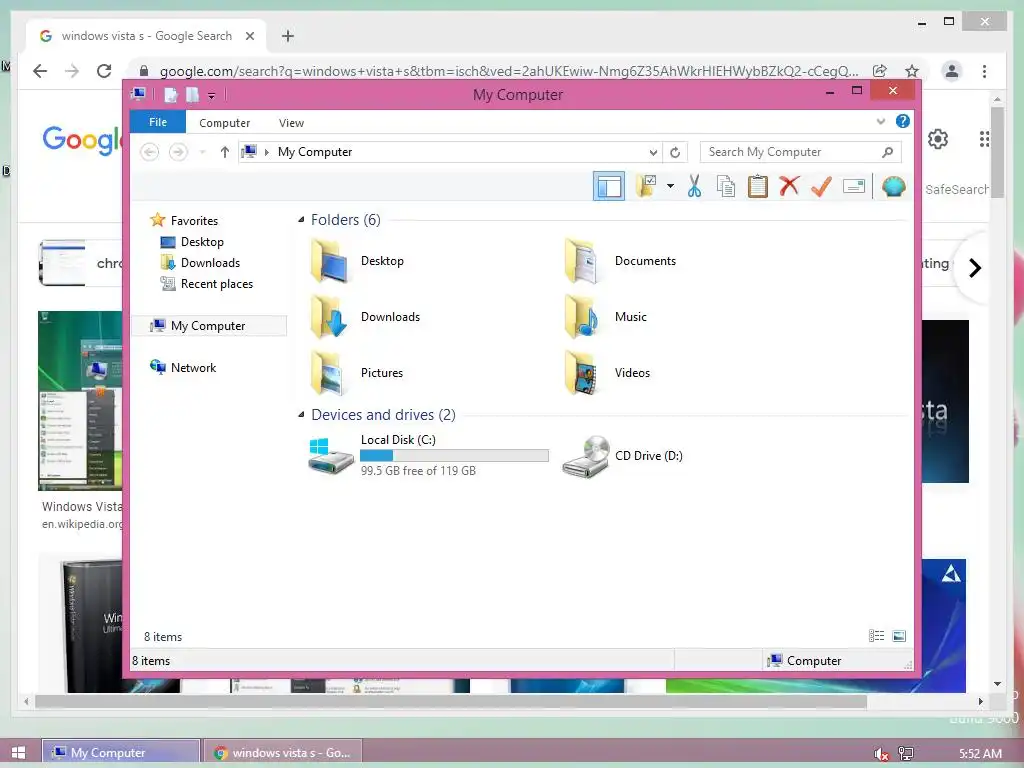Select the Pictures folder icon

329,373
